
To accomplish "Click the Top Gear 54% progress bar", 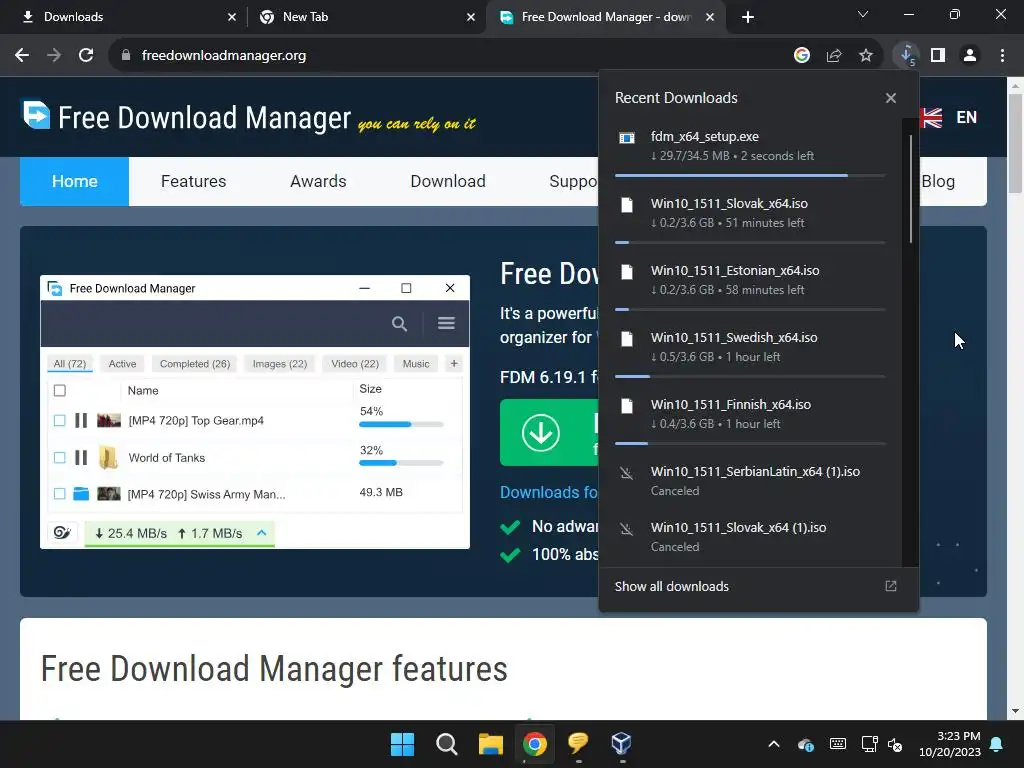I will click(x=401, y=424).
